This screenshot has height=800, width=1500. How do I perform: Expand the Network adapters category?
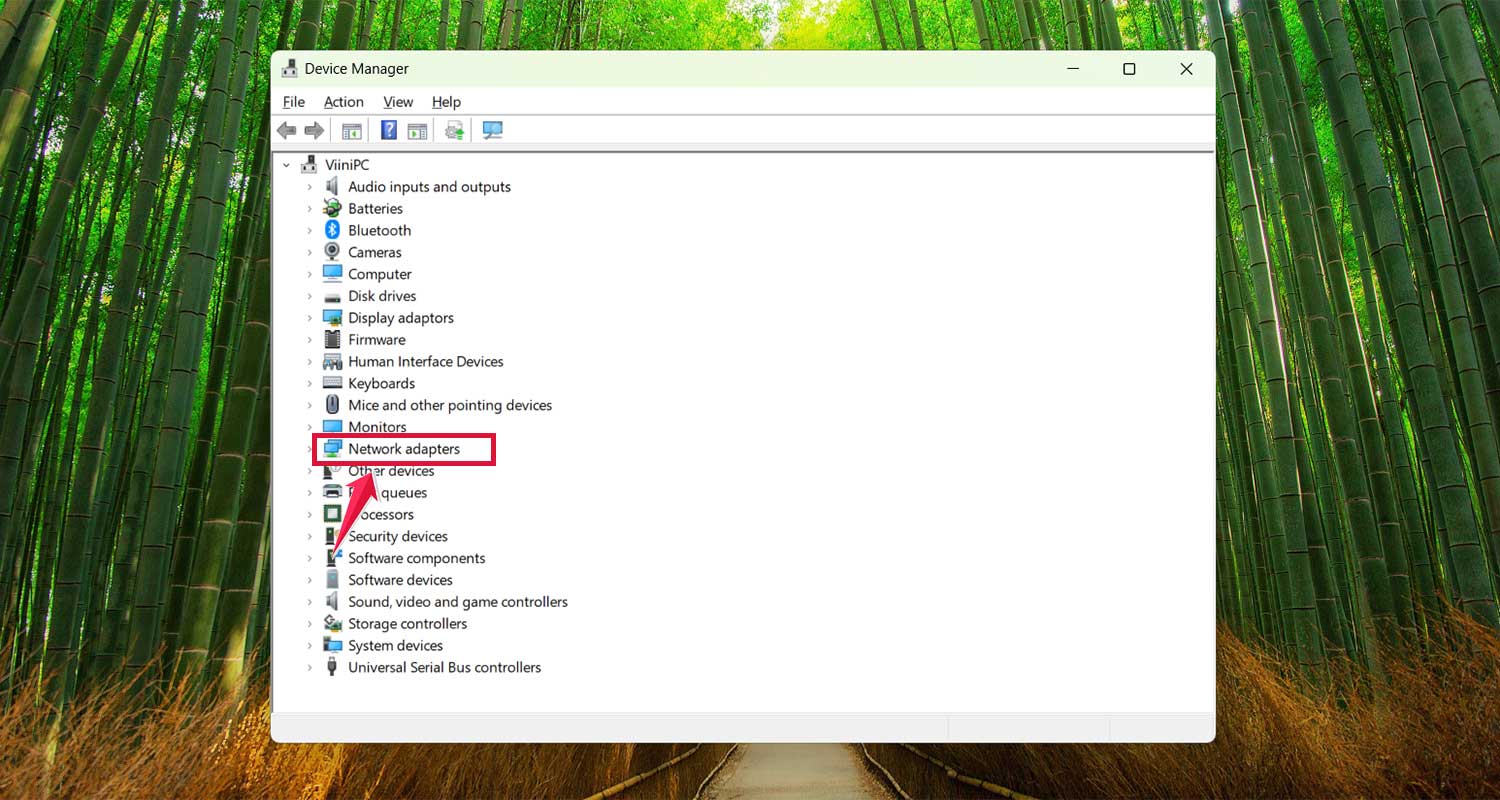[x=309, y=448]
